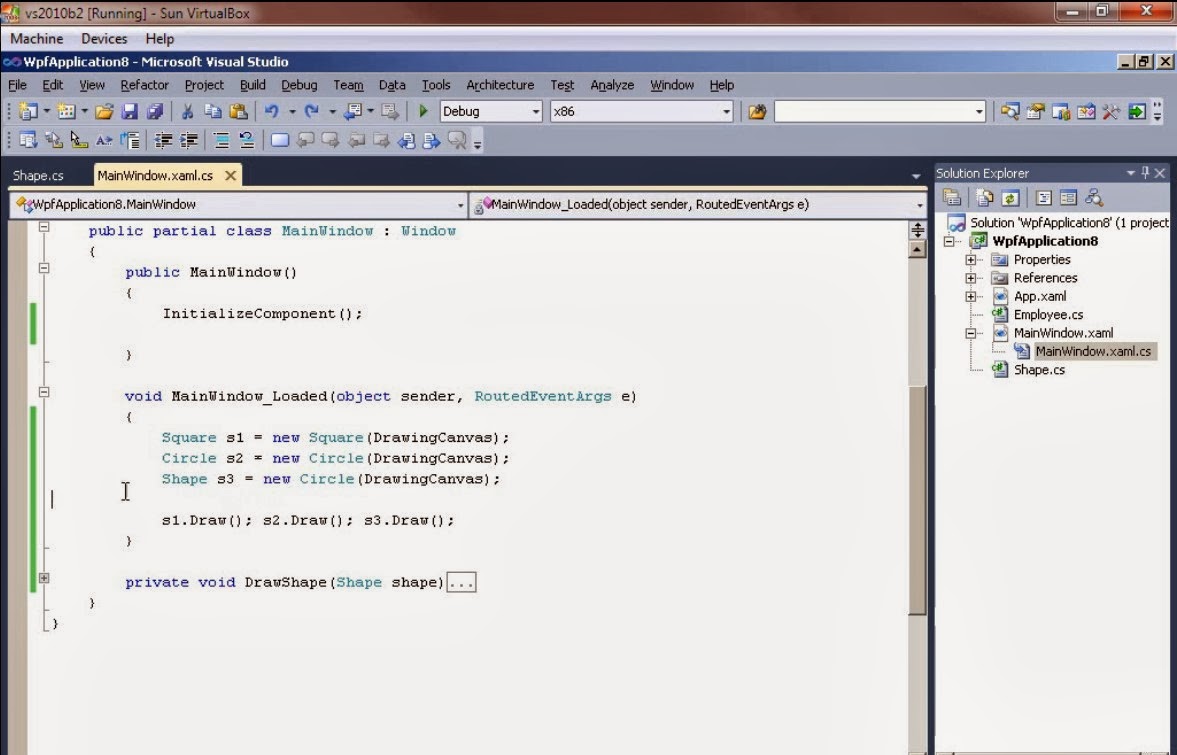Click the Copy toolbar icon

213,112
